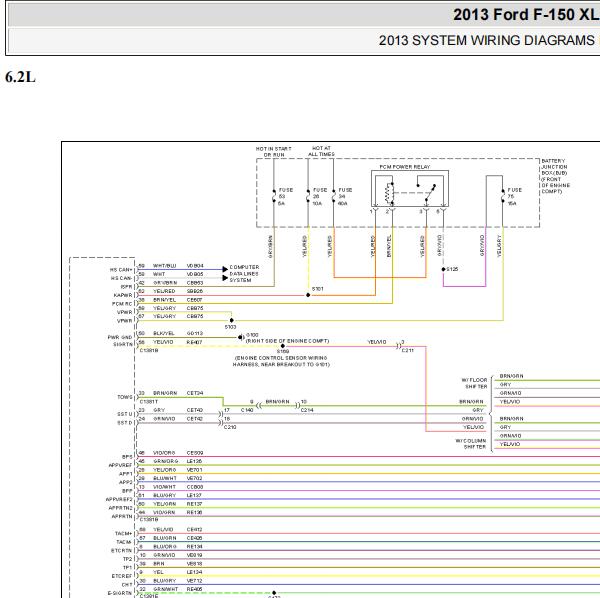The width and height of the screenshot is (600, 598).
Task: Select the 'CHT' pin label
Action: tap(127, 584)
